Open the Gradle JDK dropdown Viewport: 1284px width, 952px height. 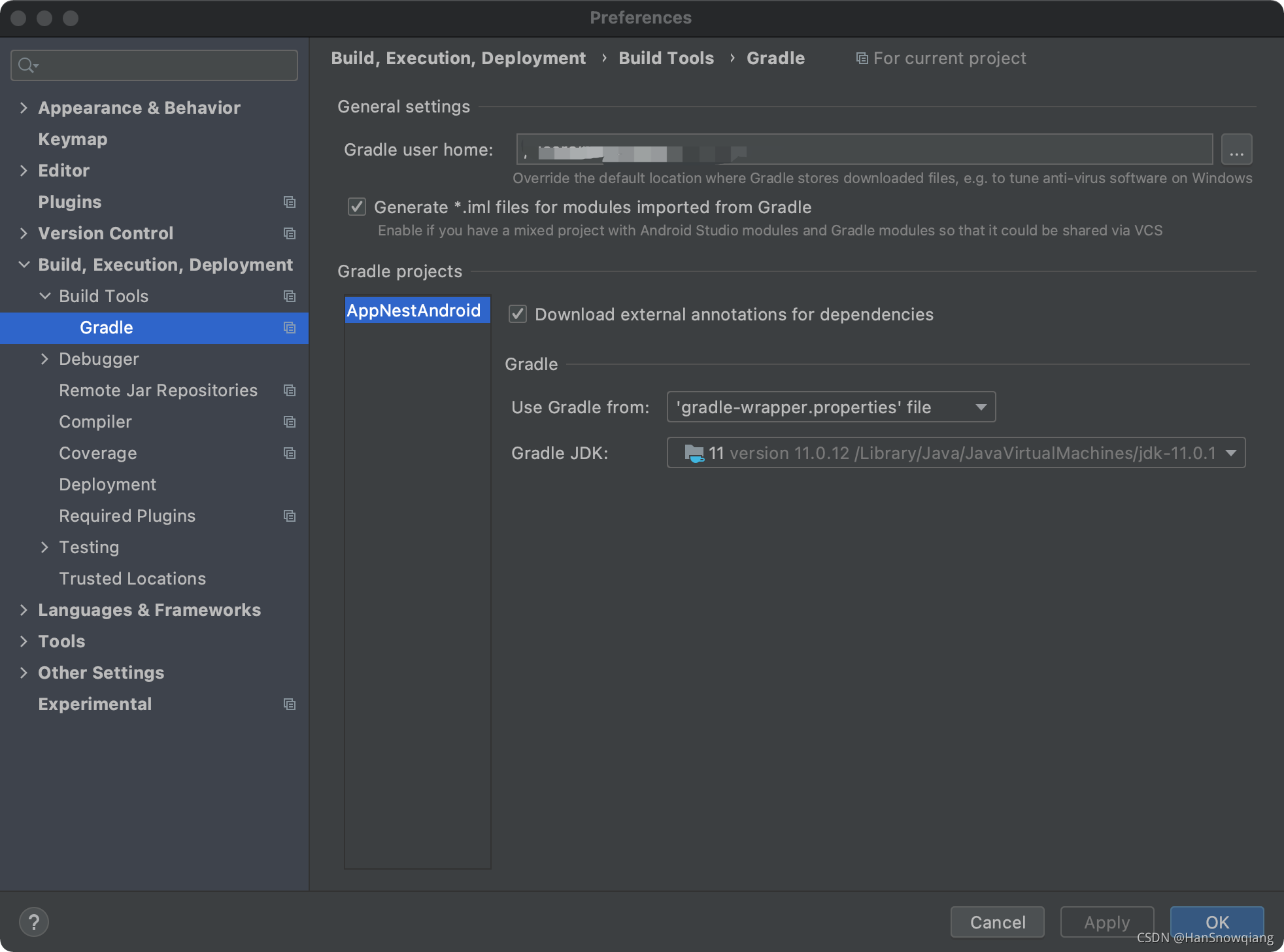click(x=956, y=453)
